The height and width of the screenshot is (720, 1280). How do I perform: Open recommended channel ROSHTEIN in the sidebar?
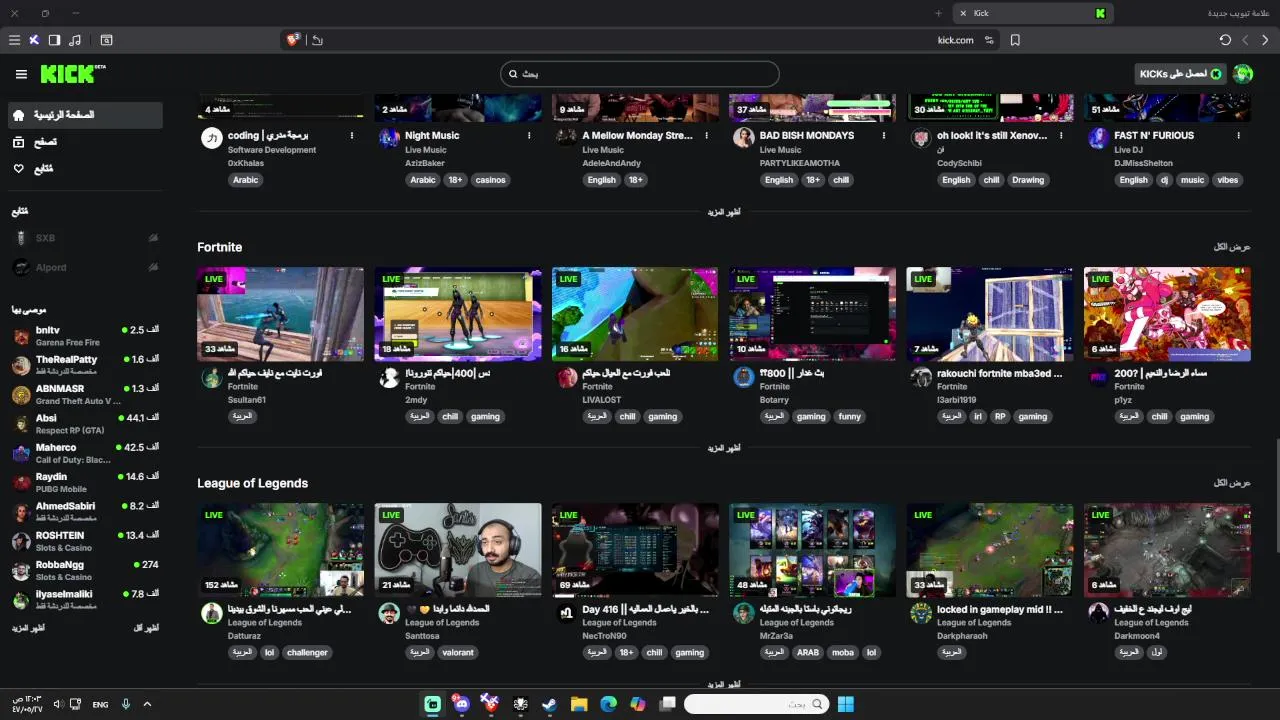(x=85, y=541)
